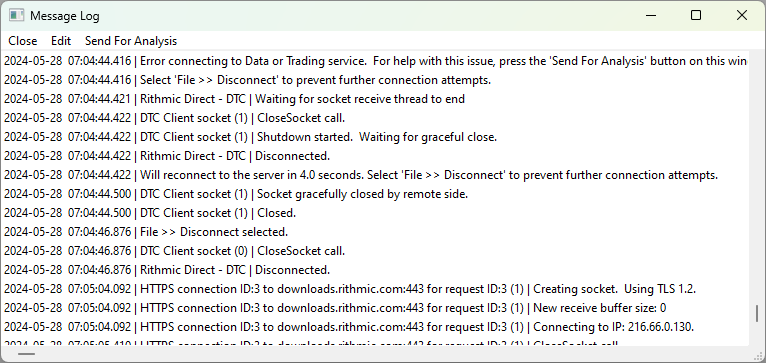Close the Message Log window
766x363 pixels.
(x=742, y=16)
